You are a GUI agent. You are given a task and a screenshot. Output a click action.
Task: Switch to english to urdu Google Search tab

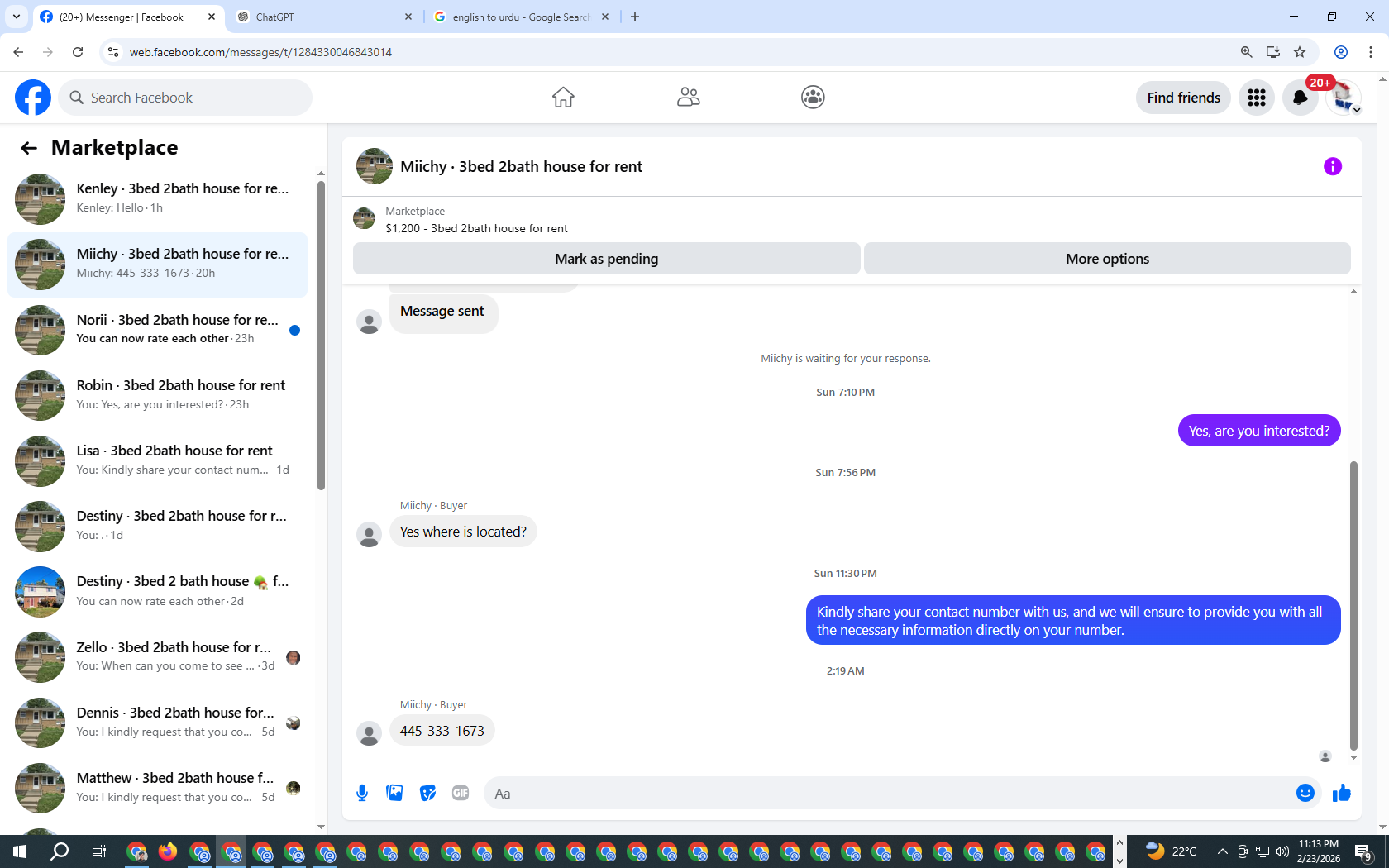tap(521, 17)
